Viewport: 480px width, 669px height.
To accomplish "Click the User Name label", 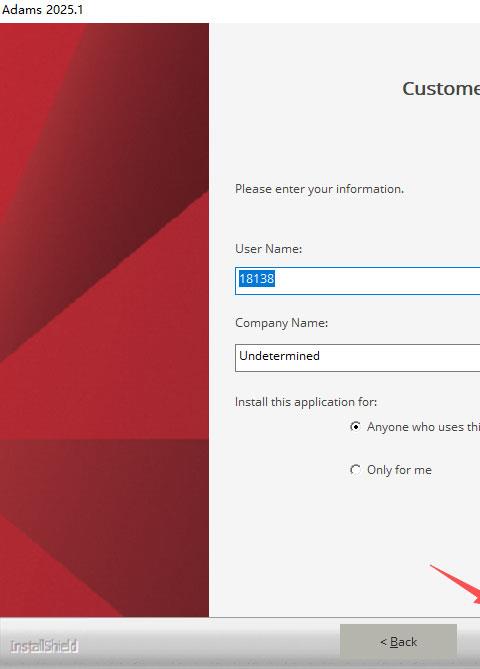I will 268,249.
